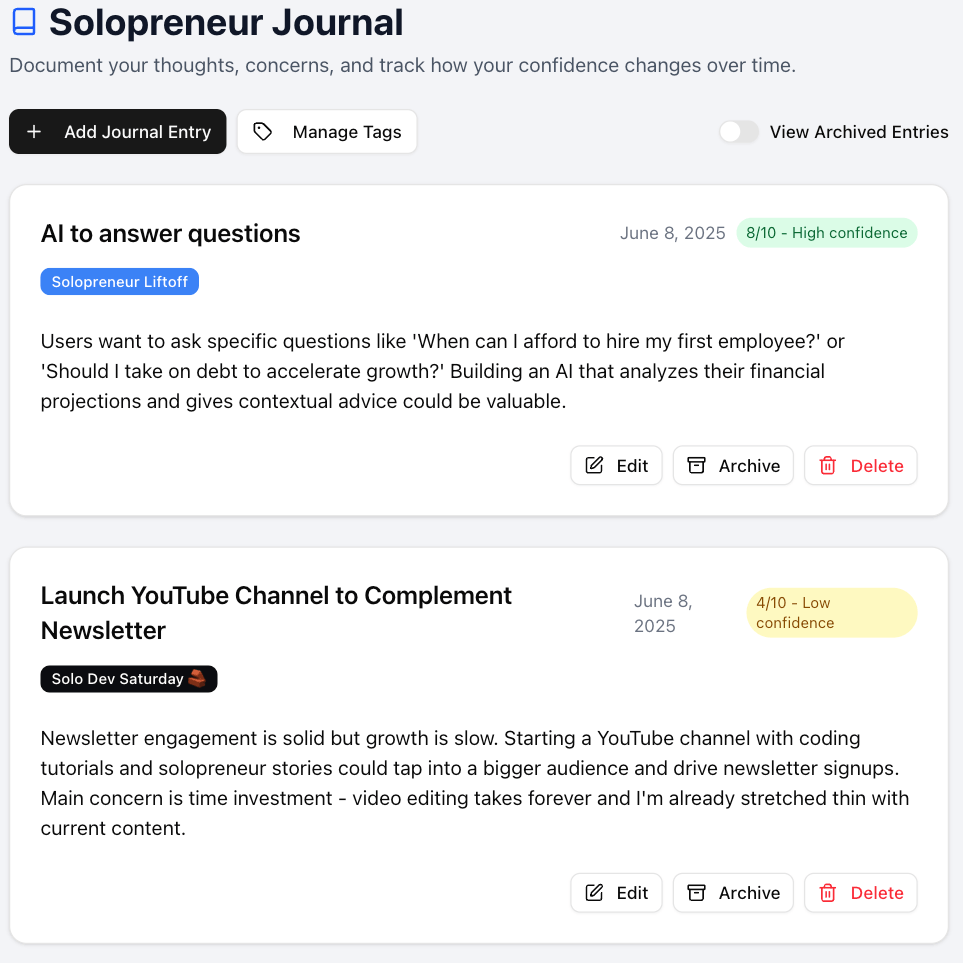Click the plus icon on Add Journal Entry
Screen dimensions: 963x963
click(x=34, y=131)
